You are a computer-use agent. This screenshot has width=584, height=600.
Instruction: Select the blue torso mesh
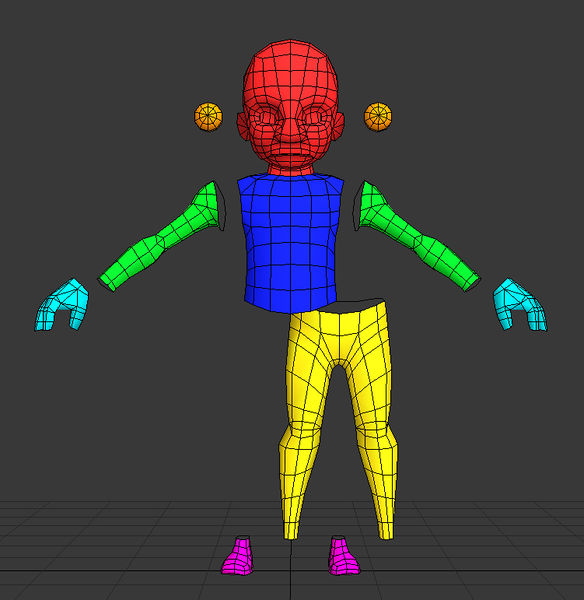[x=290, y=243]
